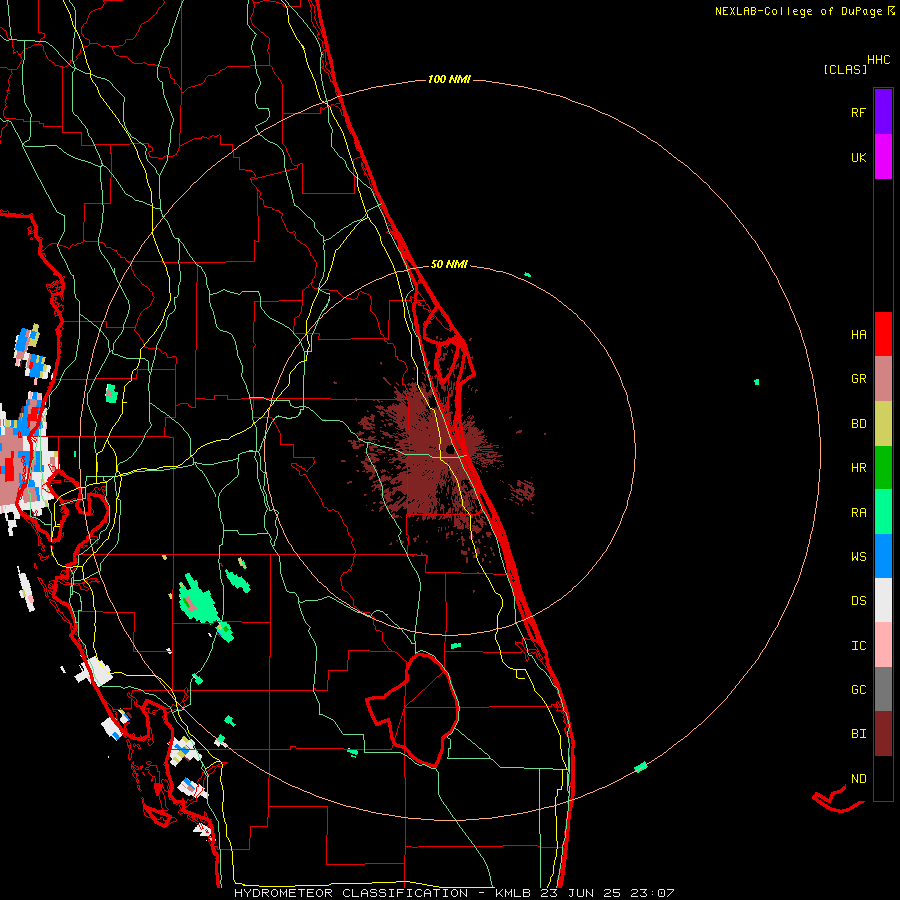Click the "HA" legend label
The width and height of the screenshot is (900, 900).
coord(858,335)
